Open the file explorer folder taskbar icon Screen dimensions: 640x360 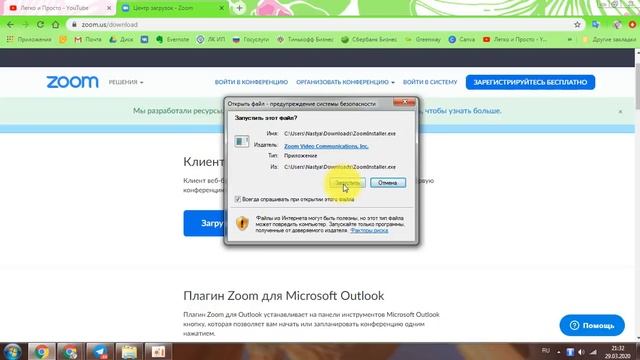pos(129,351)
